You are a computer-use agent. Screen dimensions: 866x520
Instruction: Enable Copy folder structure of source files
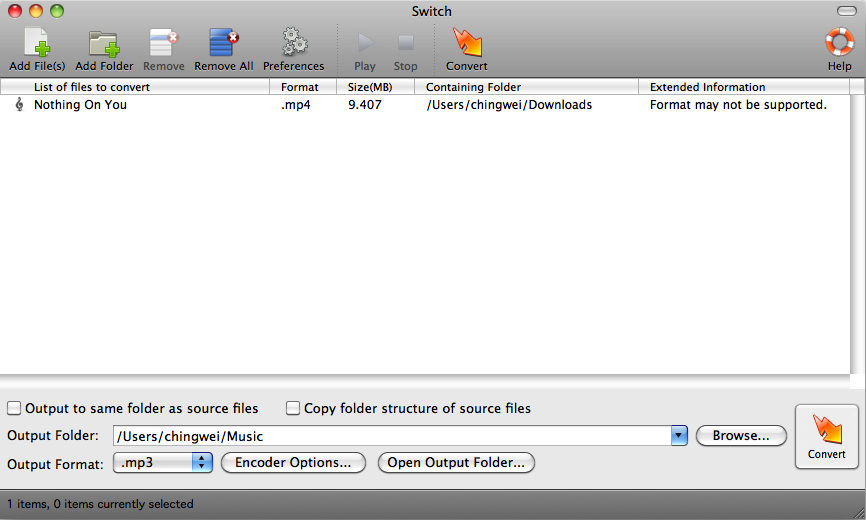[293, 408]
